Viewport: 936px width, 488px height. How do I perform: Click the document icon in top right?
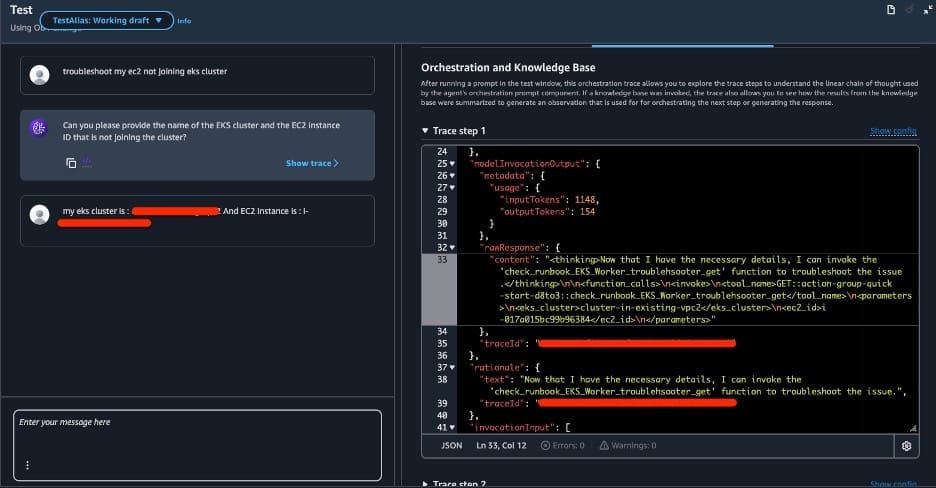tap(890, 10)
